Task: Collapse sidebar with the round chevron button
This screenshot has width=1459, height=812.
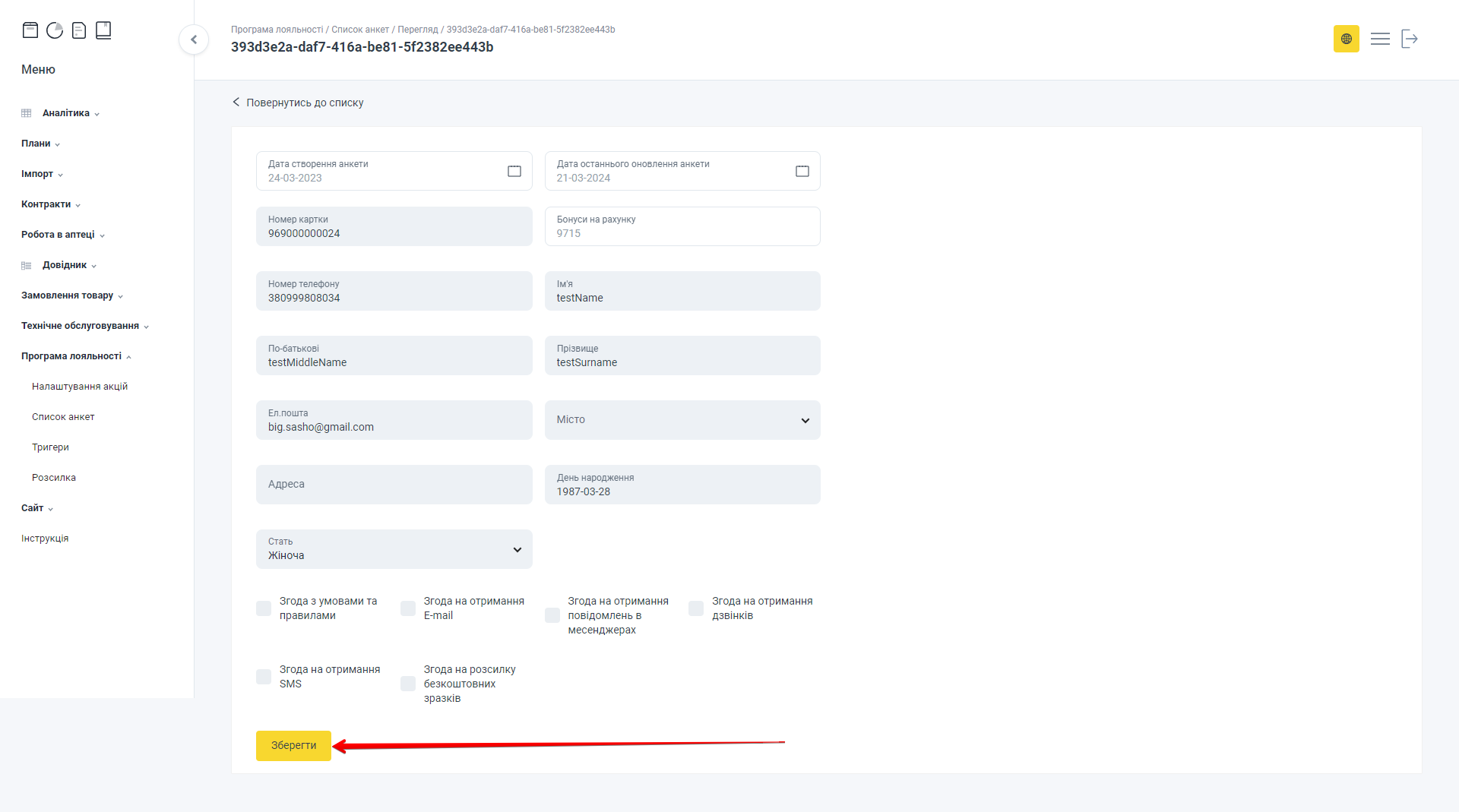Action: [194, 39]
